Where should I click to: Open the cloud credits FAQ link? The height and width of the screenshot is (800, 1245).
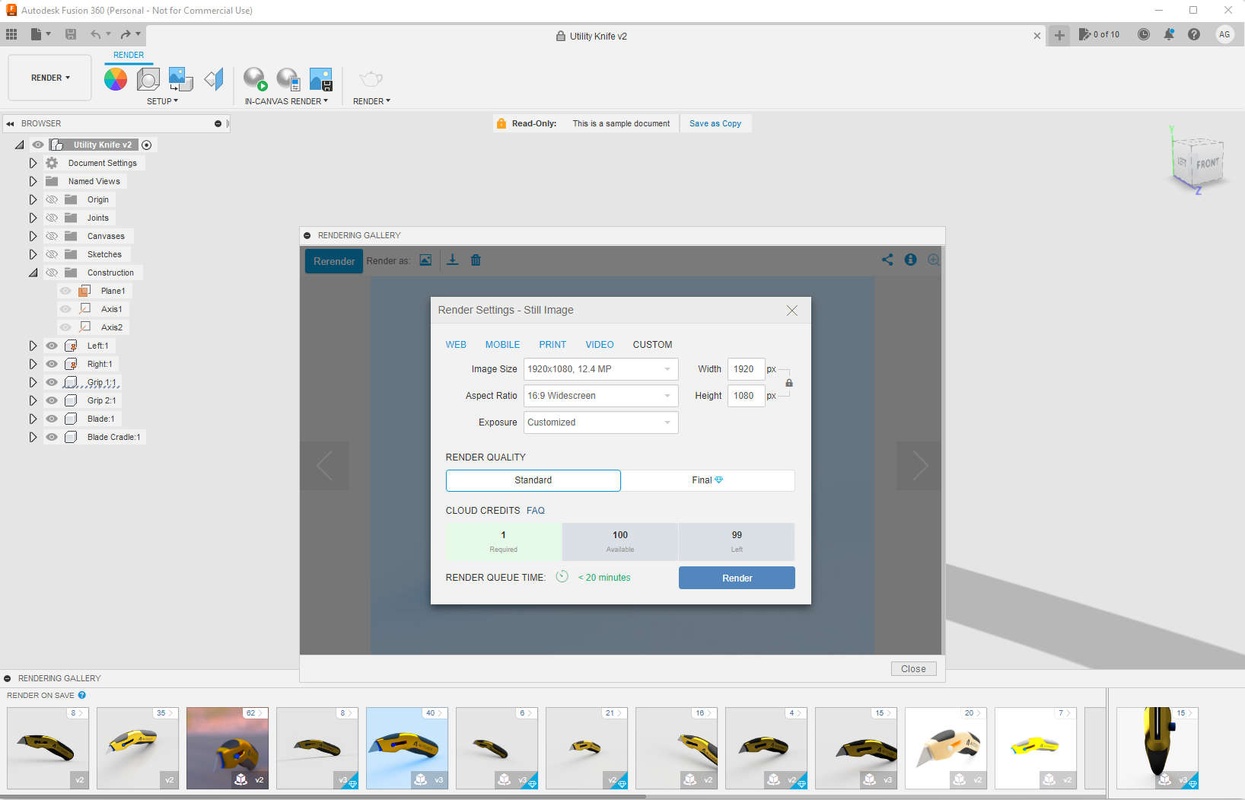coord(535,510)
